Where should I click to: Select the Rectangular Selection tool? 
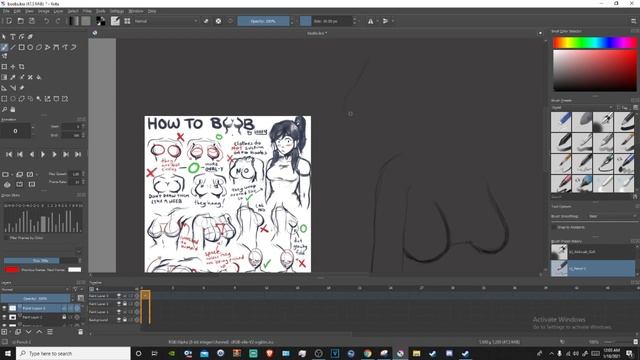4,99
